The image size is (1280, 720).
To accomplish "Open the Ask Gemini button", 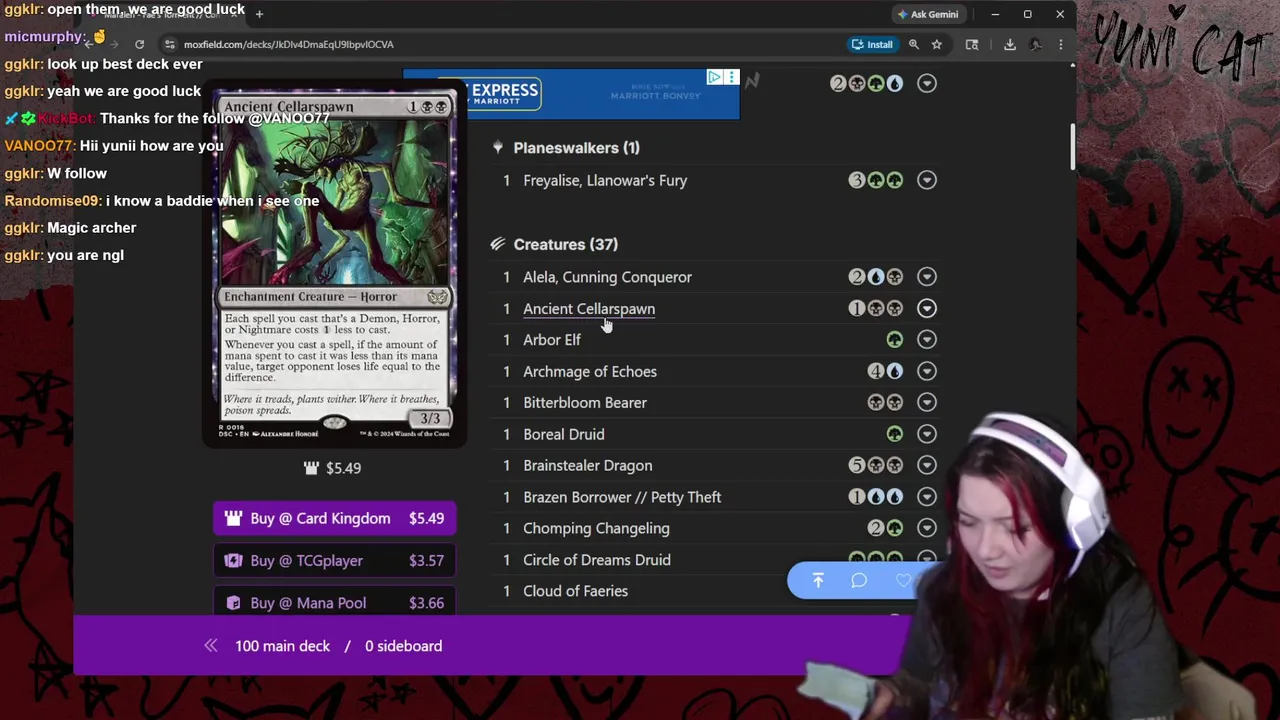I will 928,14.
